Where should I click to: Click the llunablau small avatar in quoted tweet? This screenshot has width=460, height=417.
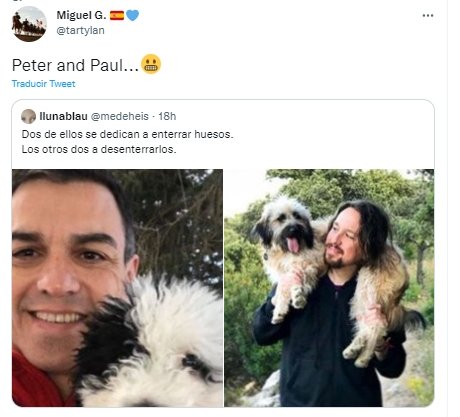(29, 116)
